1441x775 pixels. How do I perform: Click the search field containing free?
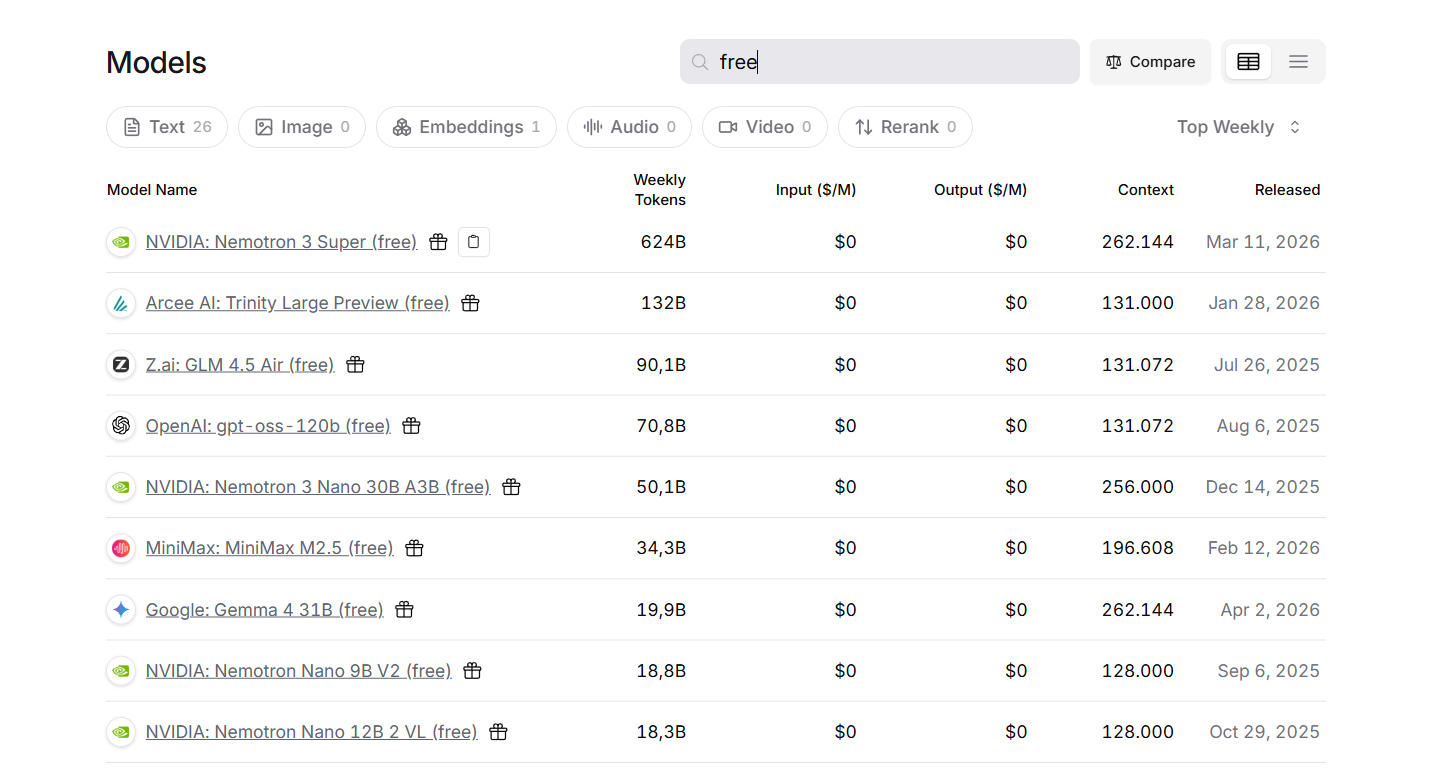point(880,62)
